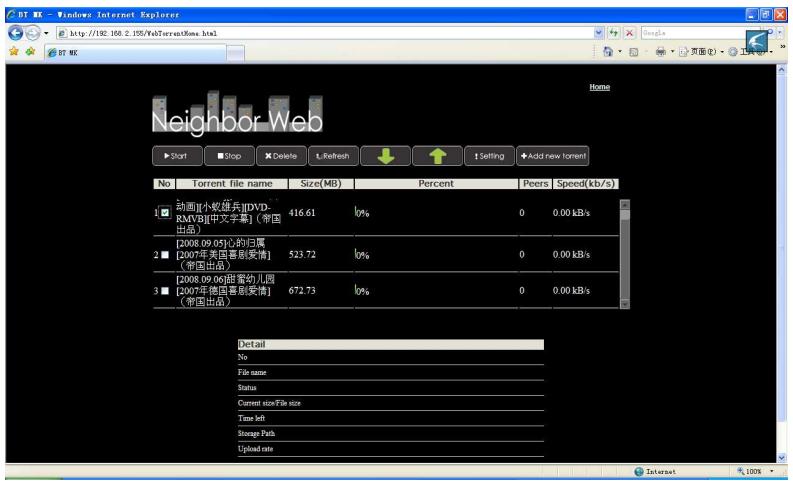Uncheck the checkbox for torrent 1

click(165, 213)
